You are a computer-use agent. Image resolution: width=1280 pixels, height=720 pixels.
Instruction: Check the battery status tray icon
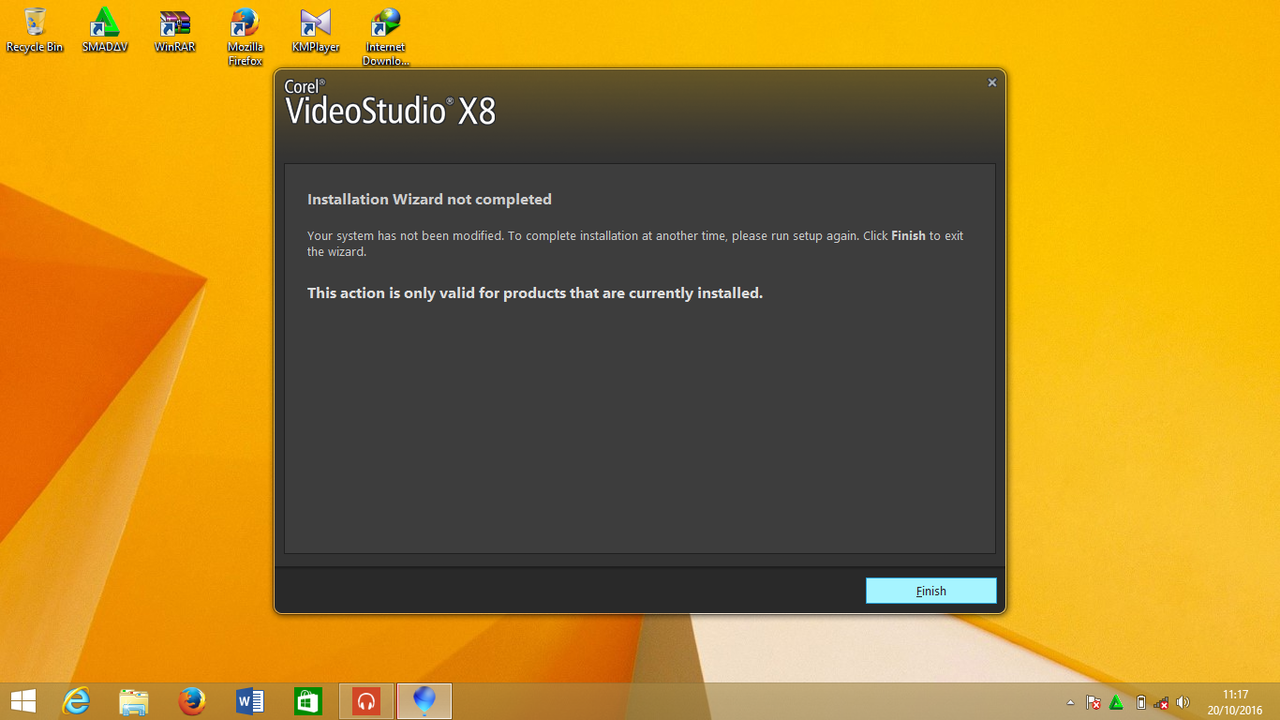click(1140, 703)
